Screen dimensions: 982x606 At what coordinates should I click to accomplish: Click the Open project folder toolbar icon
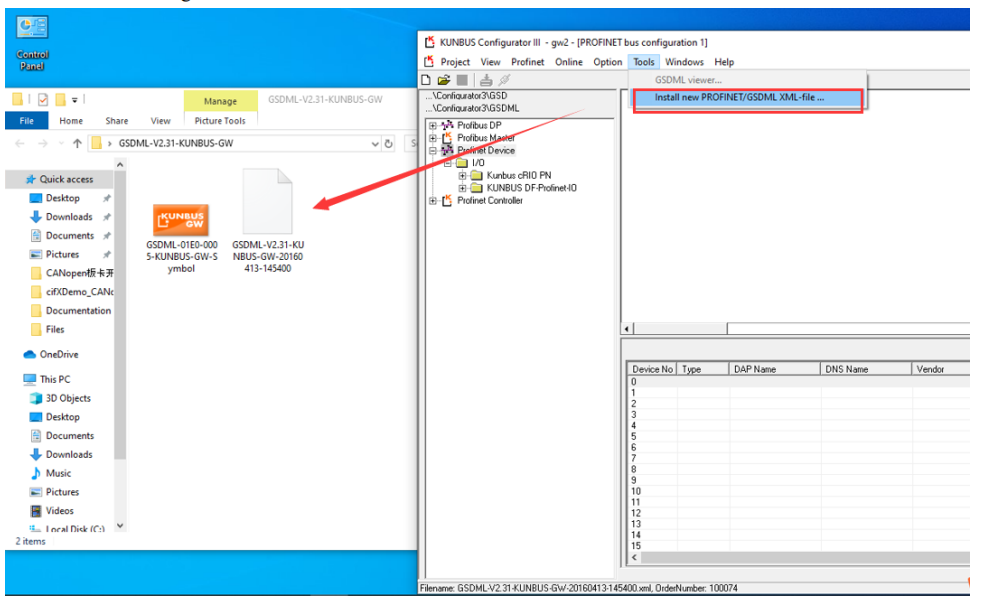[444, 80]
